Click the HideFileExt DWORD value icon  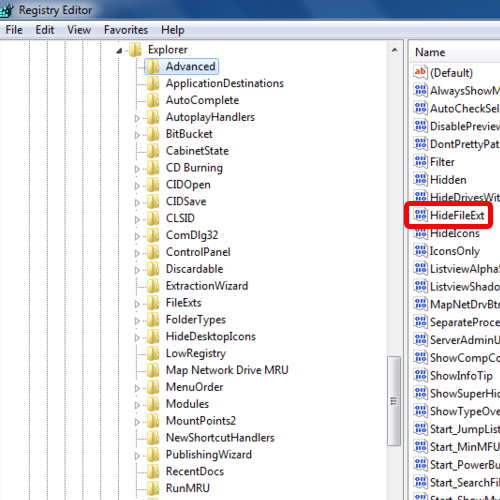(420, 215)
